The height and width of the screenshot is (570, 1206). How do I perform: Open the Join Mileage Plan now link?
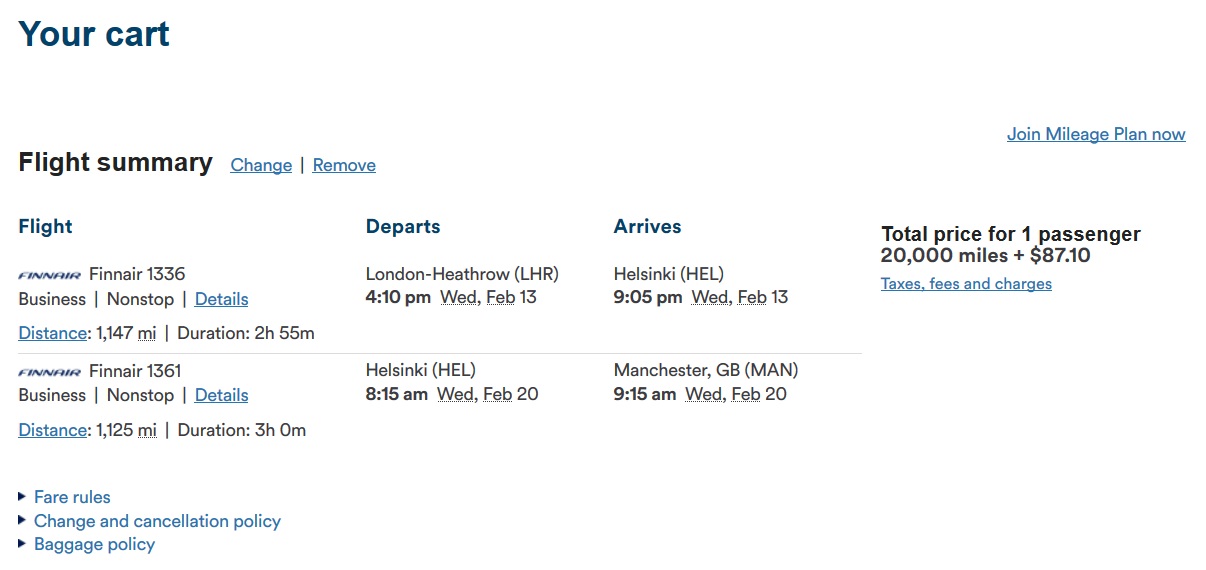(1096, 134)
